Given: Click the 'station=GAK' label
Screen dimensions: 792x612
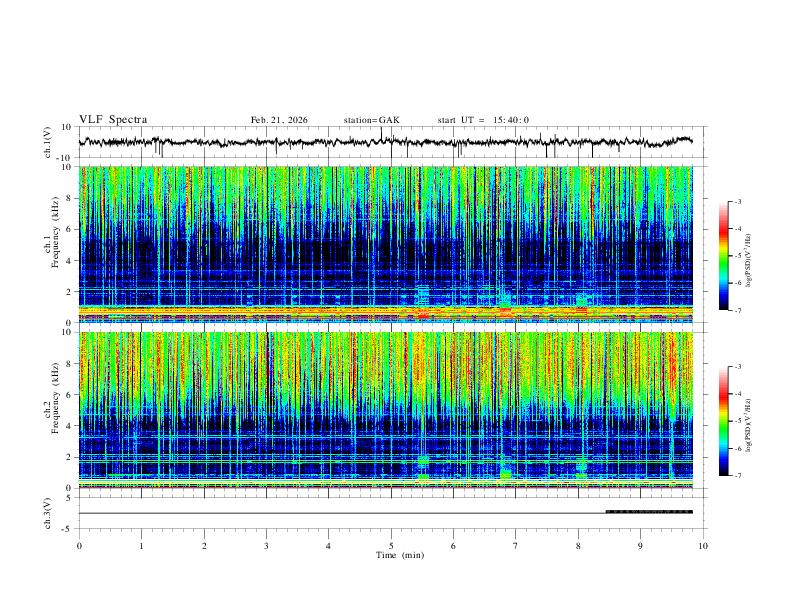Looking at the screenshot, I should (371, 120).
